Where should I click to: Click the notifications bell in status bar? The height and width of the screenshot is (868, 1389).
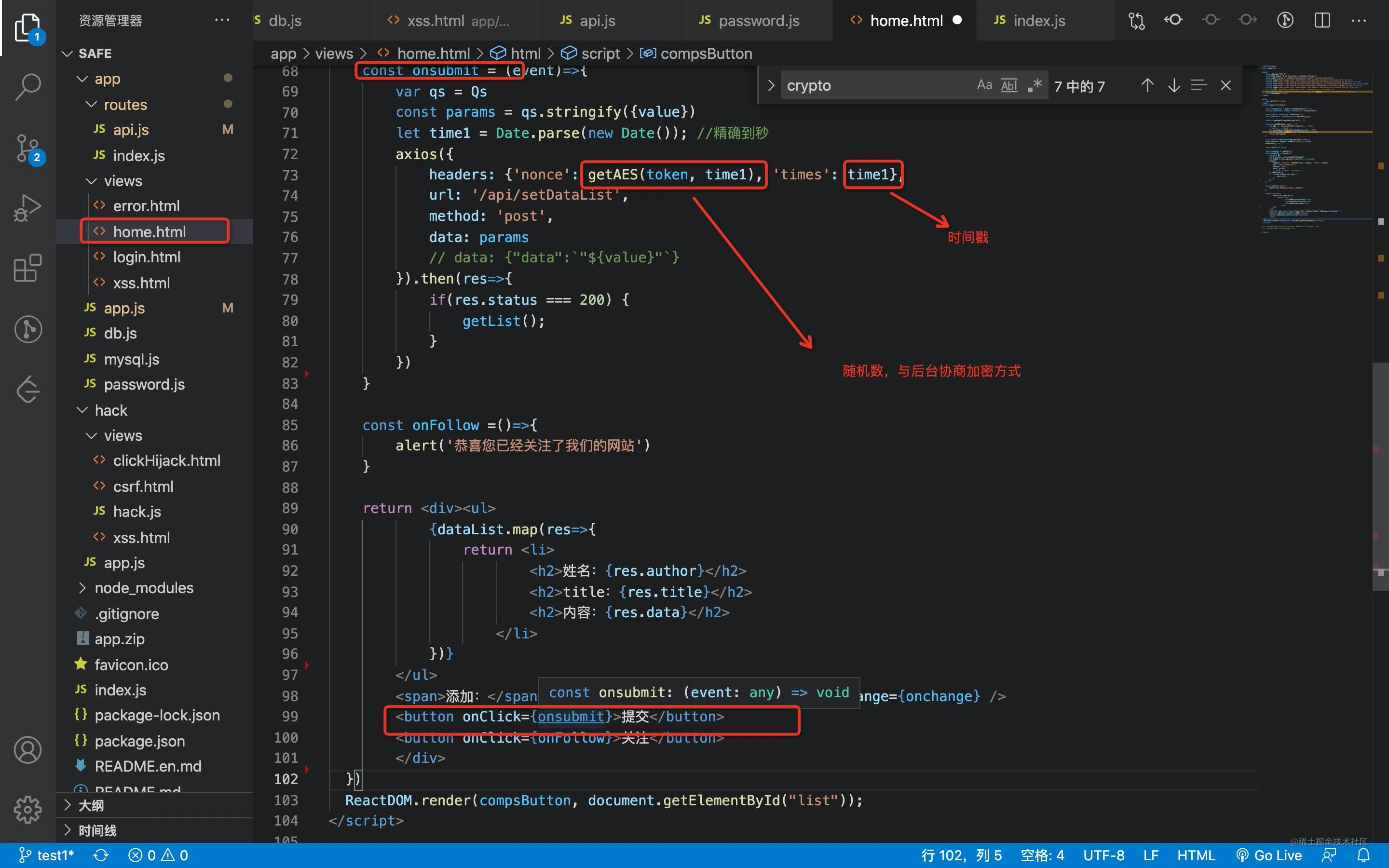tap(1364, 855)
